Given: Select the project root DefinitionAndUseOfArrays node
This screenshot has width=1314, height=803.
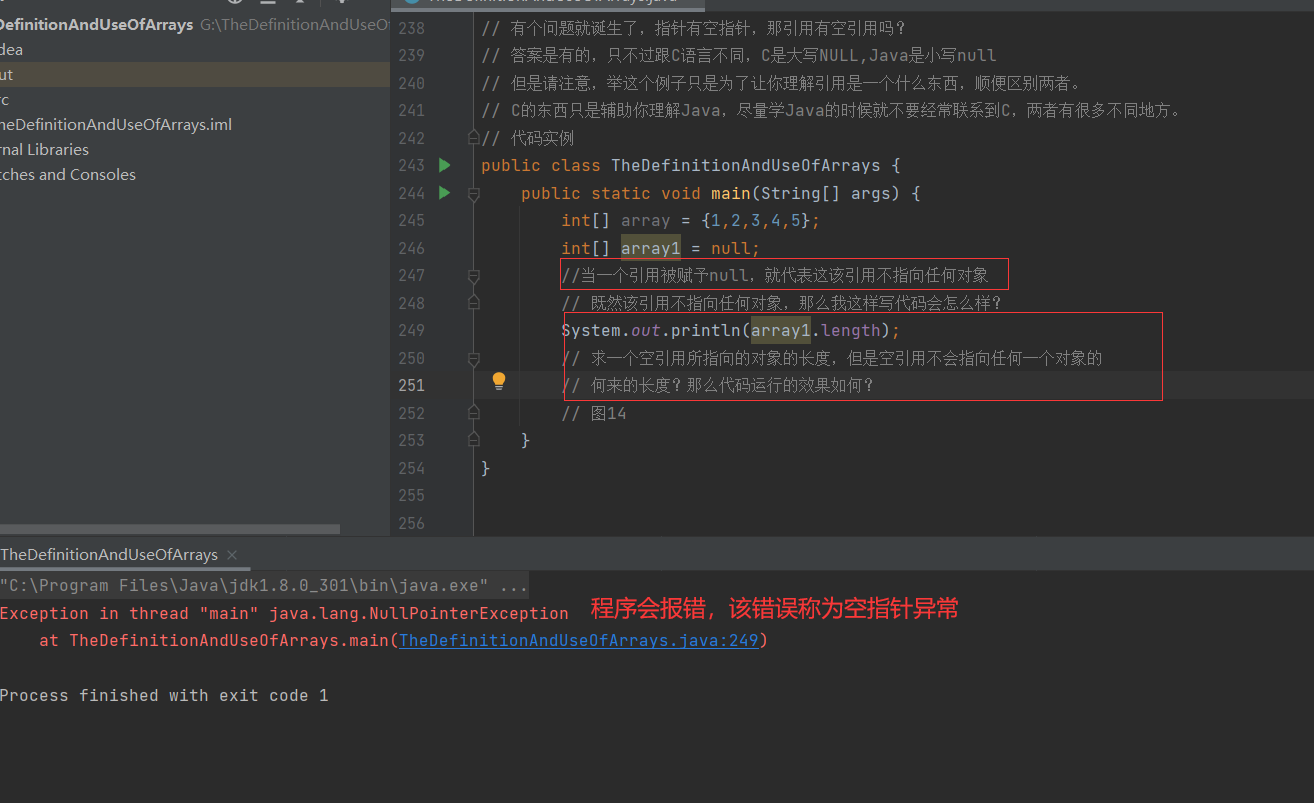Looking at the screenshot, I should (97, 24).
